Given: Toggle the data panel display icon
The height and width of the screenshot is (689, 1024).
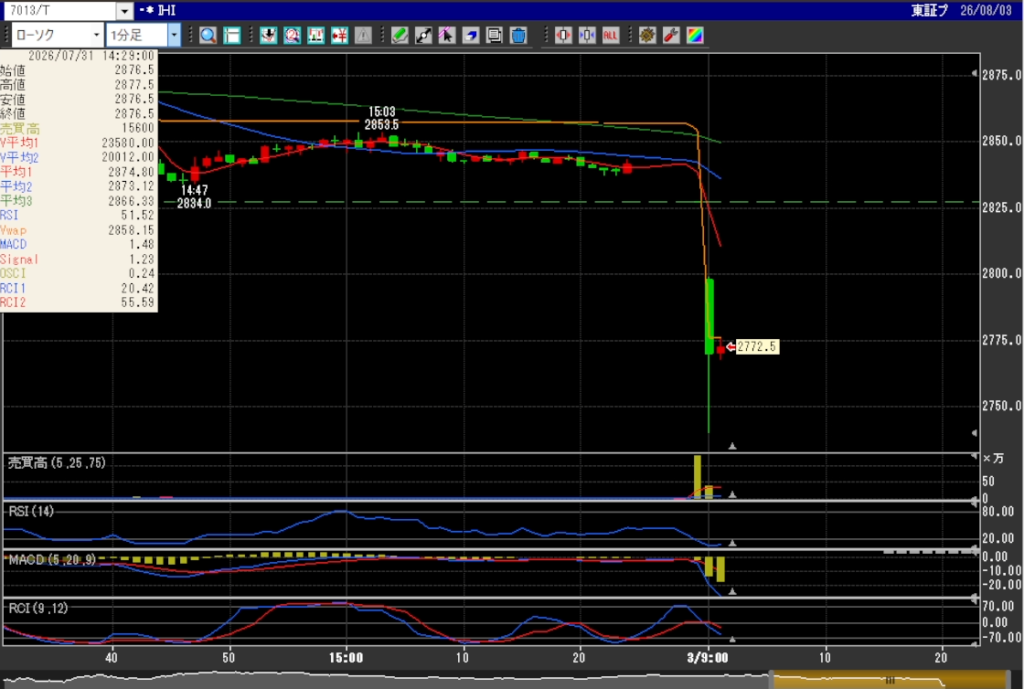Looking at the screenshot, I should 232,35.
